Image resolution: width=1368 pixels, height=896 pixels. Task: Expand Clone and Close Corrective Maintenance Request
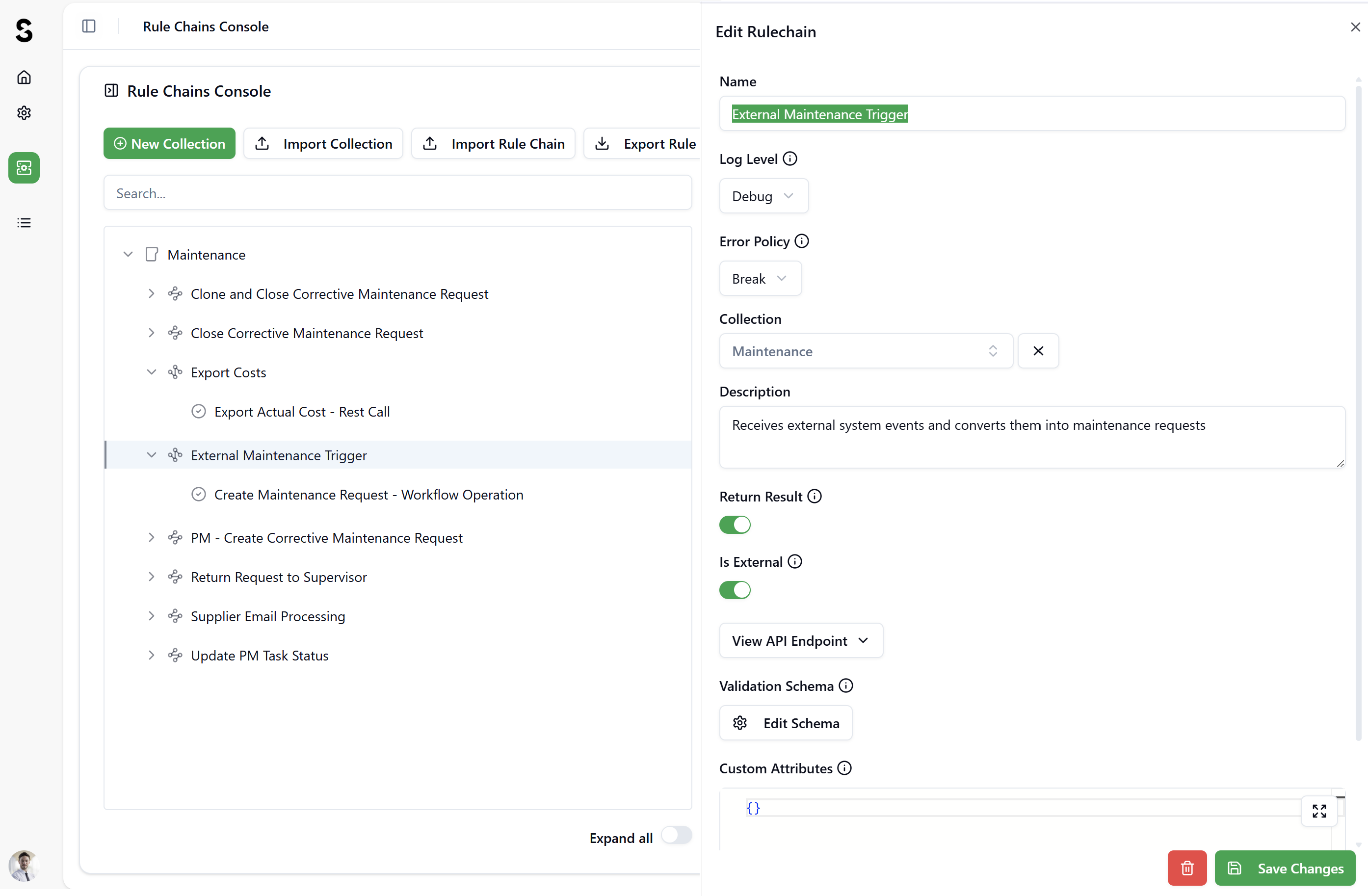click(x=151, y=294)
